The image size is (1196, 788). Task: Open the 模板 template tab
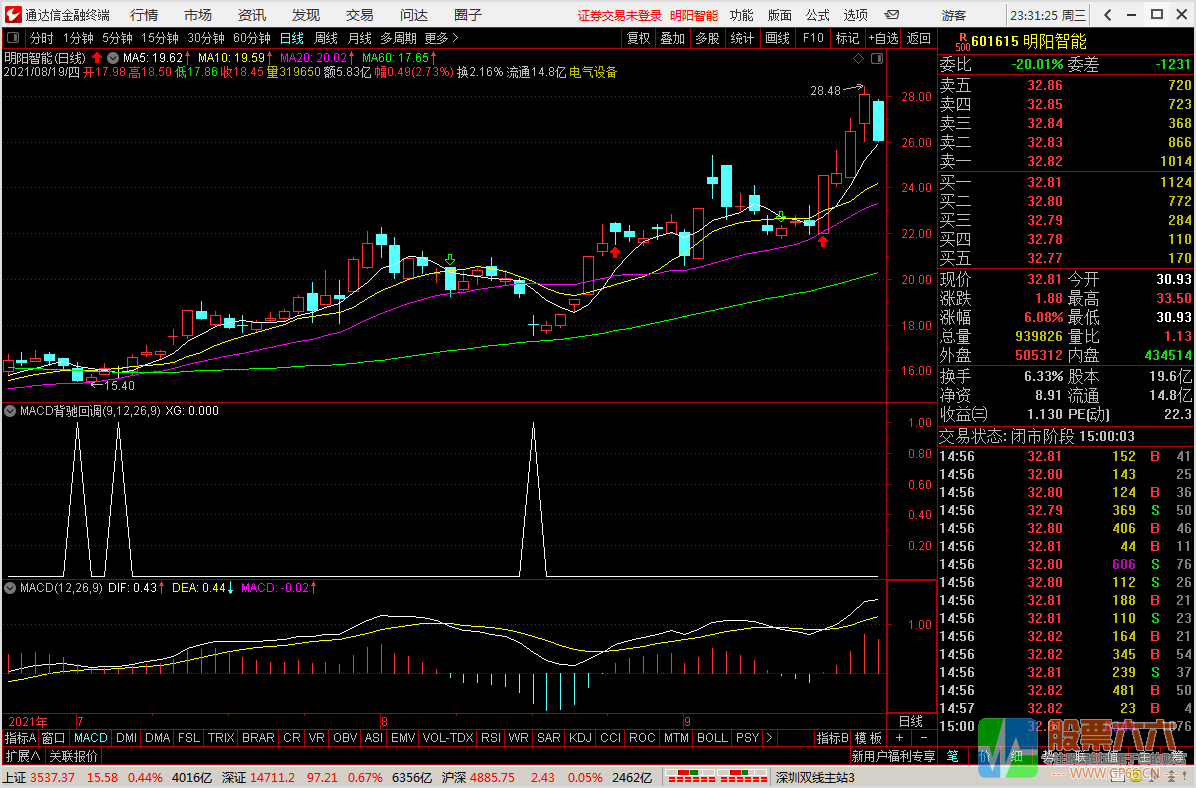[x=868, y=738]
